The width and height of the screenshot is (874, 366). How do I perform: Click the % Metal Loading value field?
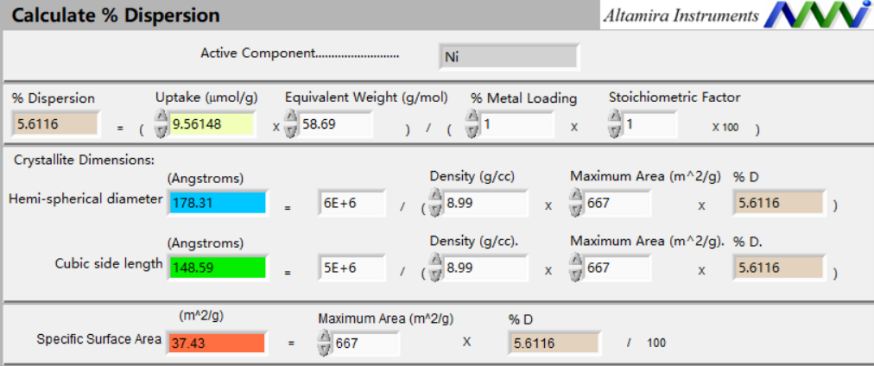pyautogui.click(x=517, y=124)
